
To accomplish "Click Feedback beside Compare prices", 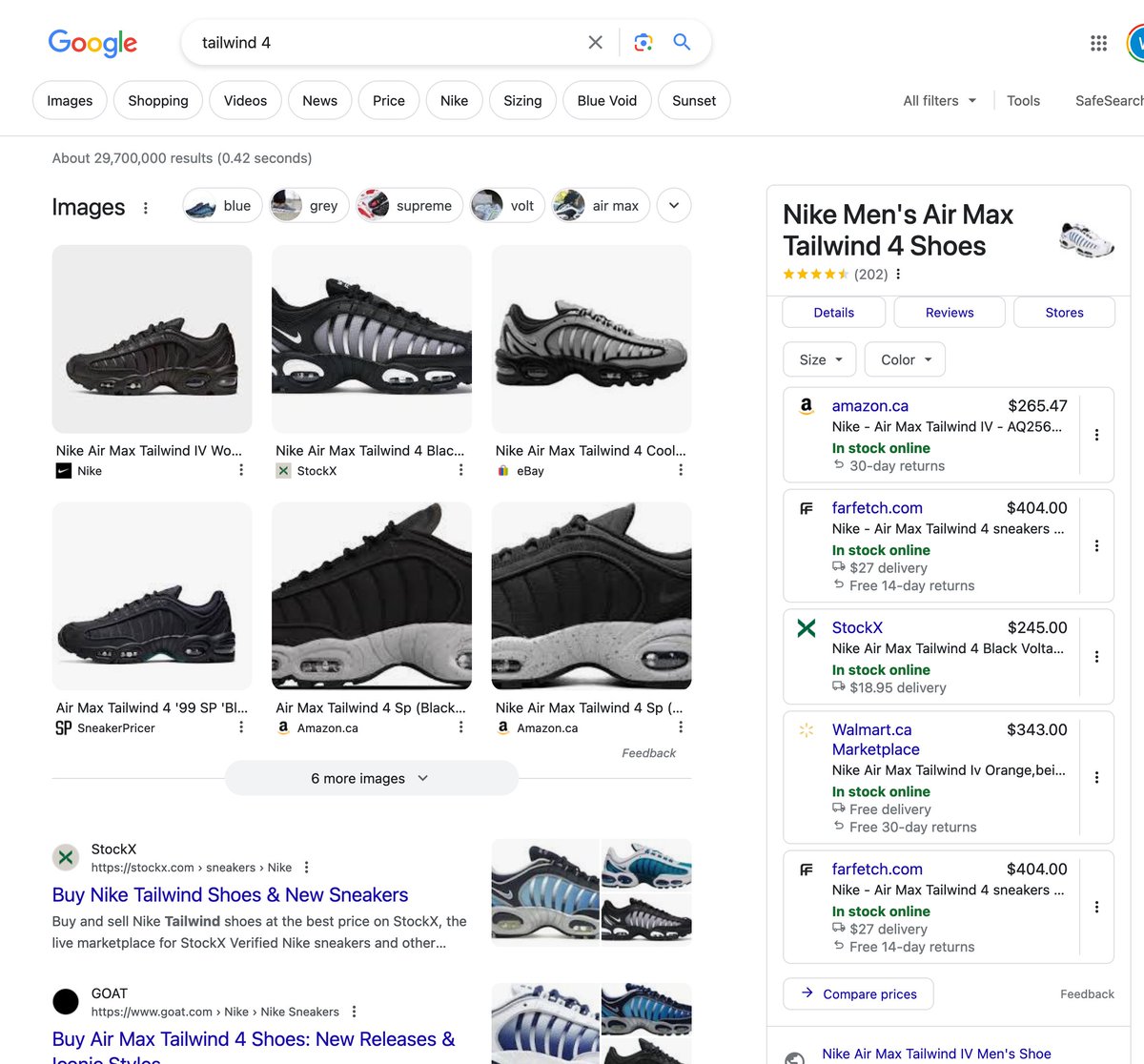I will tap(1087, 994).
